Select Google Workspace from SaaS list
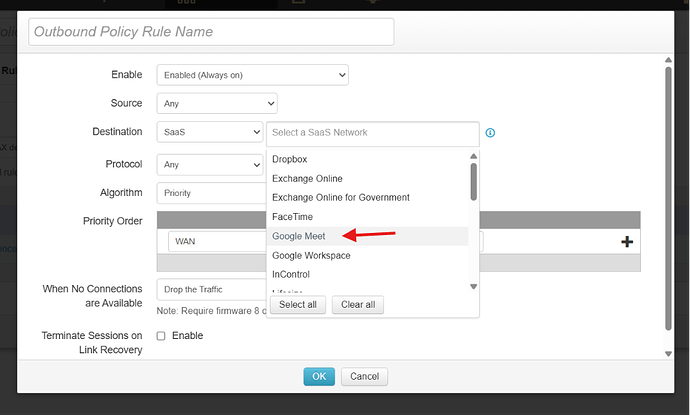Viewport: 690px width, 415px height. (x=367, y=256)
